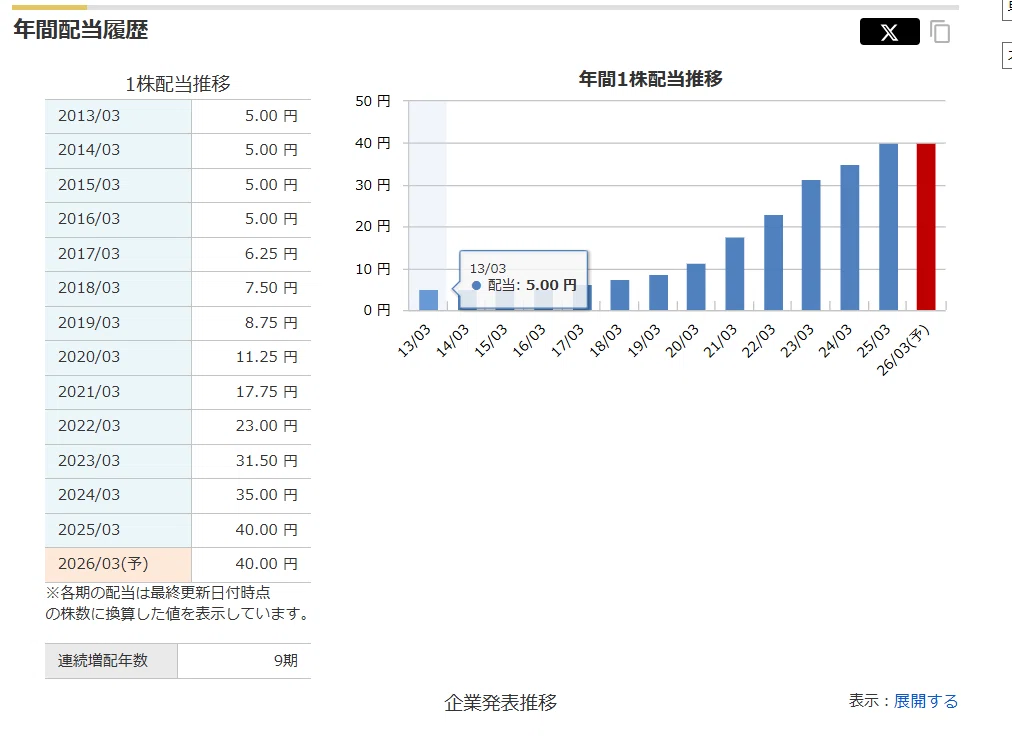Click the 22/03 bar in the chart
This screenshot has width=1012, height=743.
[773, 263]
